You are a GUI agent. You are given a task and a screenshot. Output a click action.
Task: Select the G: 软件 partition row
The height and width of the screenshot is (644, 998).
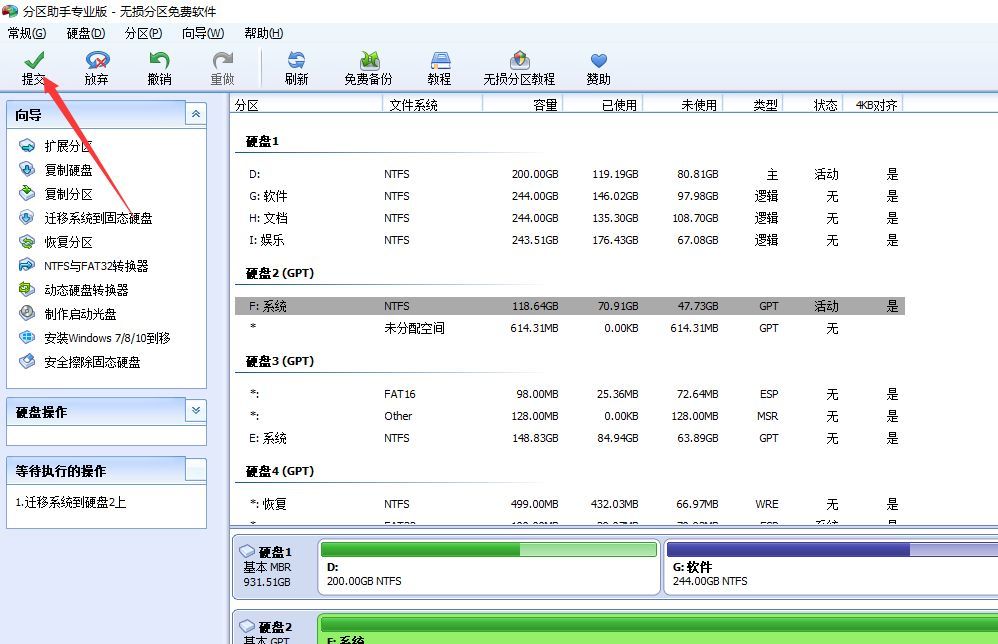[x=570, y=196]
